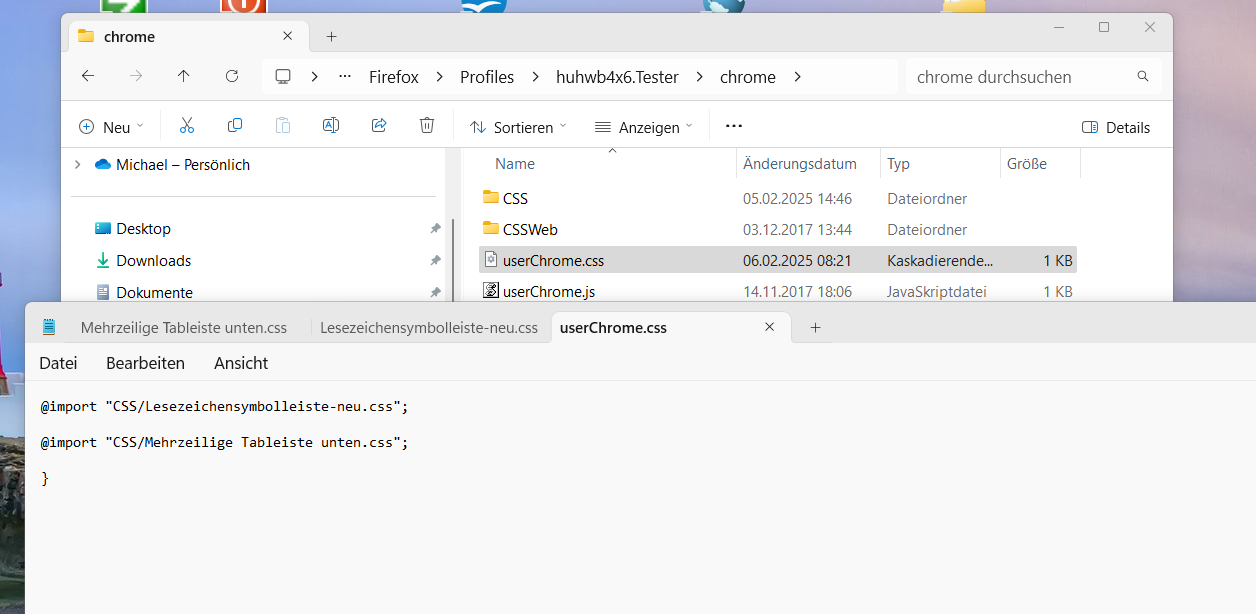Screen dimensions: 1256x614
Task: Click the chrome durchsuchen search field
Action: pos(1020,77)
